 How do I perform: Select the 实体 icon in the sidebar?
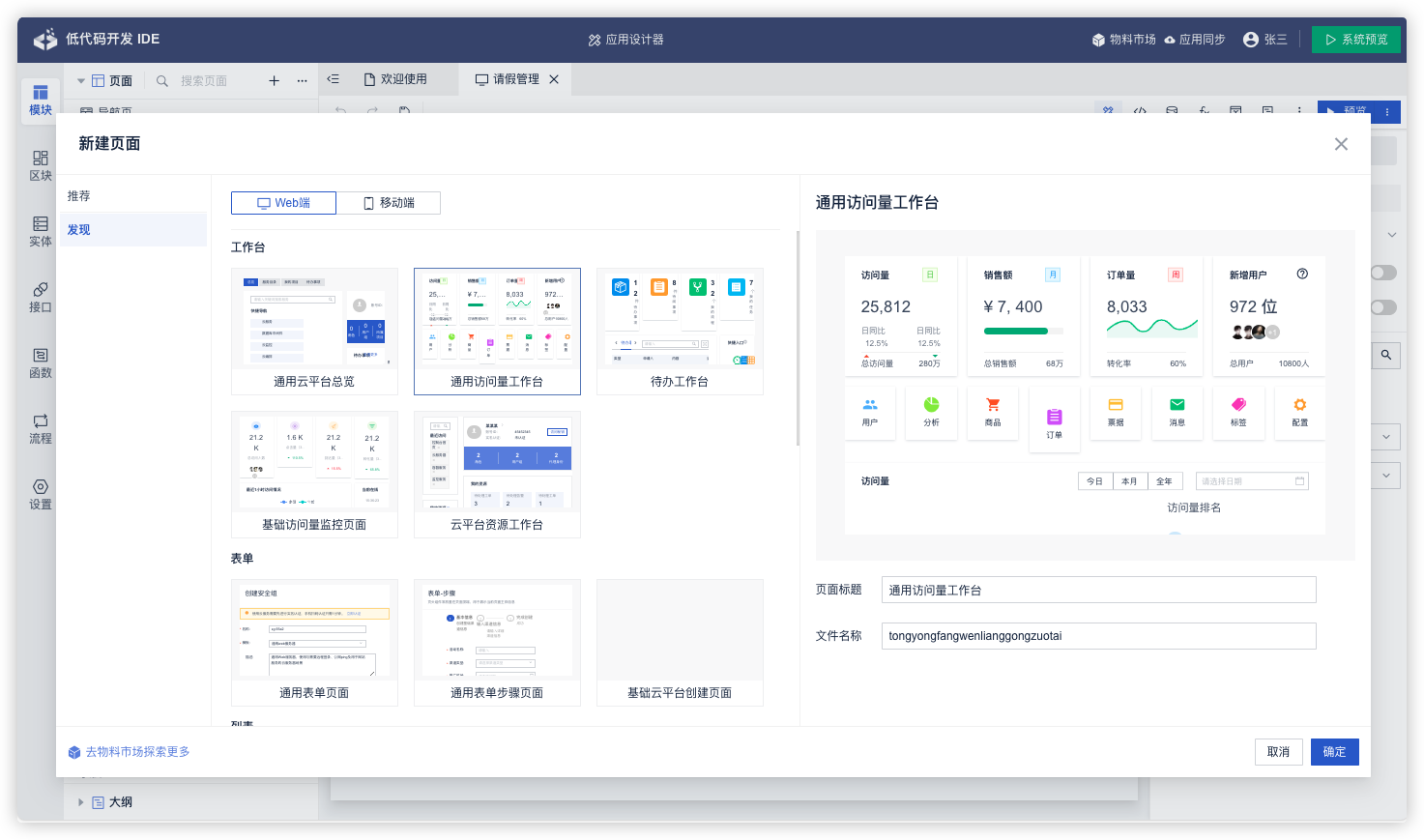40,231
